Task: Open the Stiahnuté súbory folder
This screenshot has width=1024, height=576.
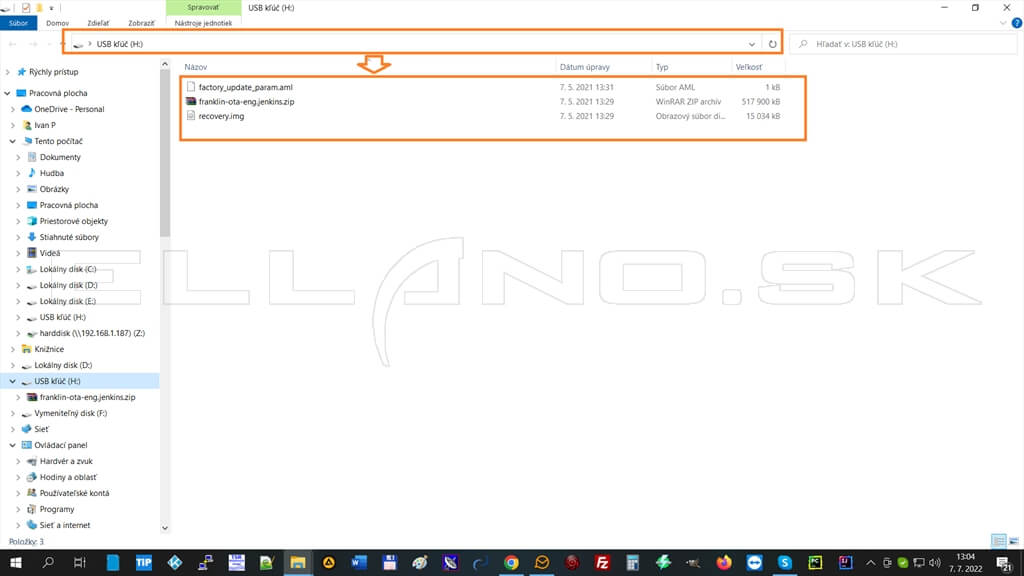Action: [x=69, y=237]
